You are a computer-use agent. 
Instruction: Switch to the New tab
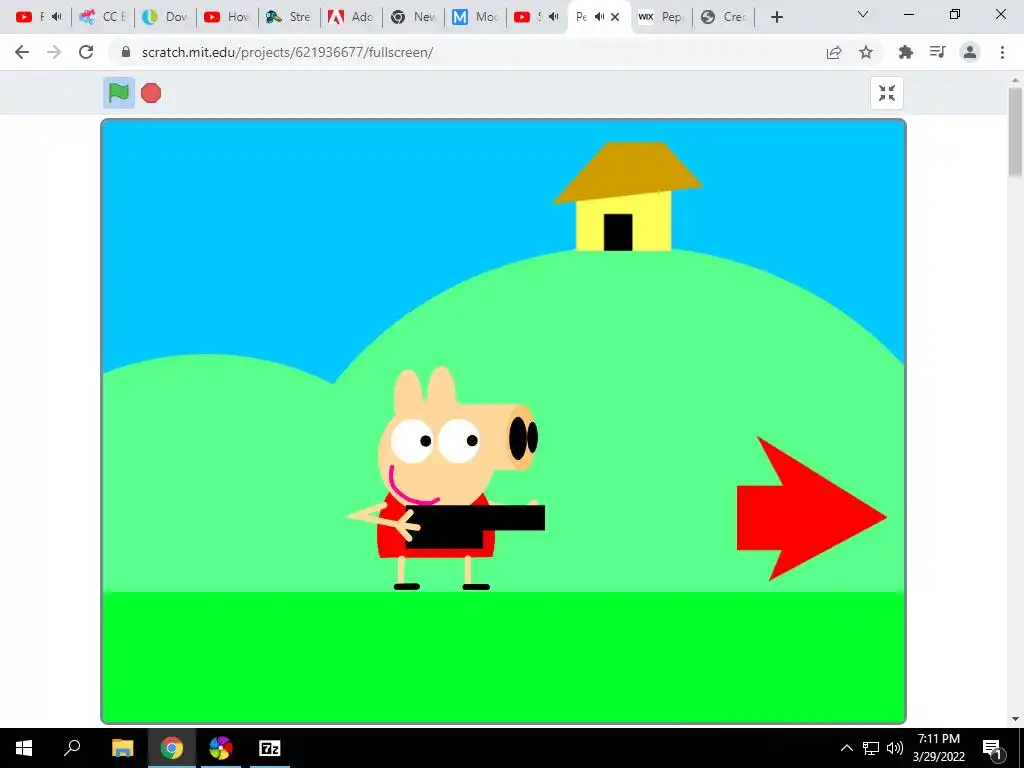(413, 17)
